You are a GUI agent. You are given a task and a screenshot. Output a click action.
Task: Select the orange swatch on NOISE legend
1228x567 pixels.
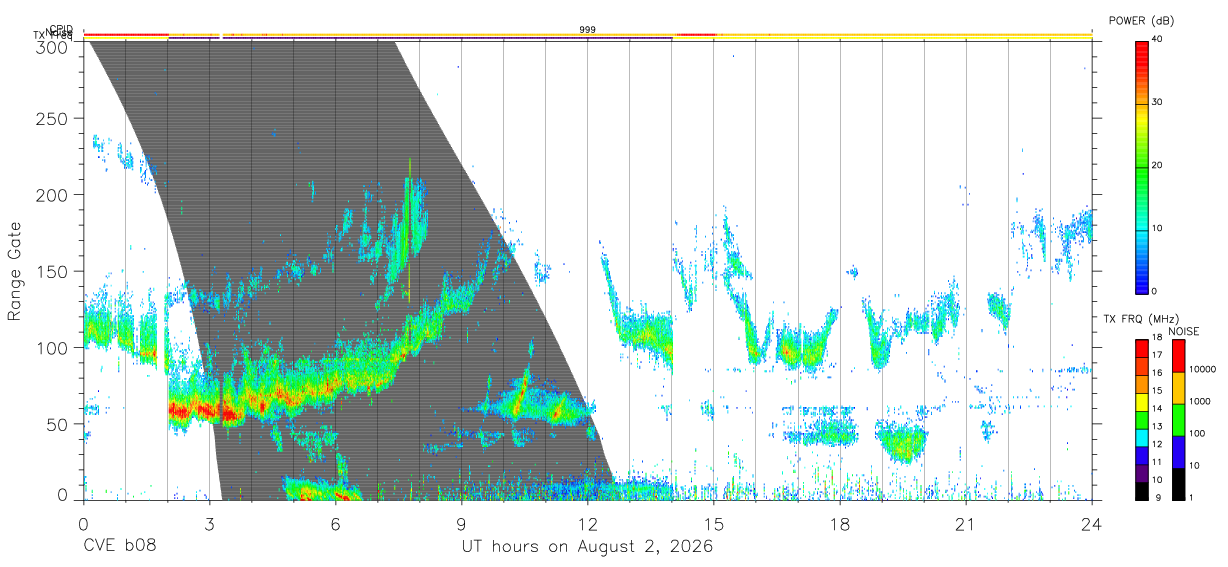point(1178,388)
